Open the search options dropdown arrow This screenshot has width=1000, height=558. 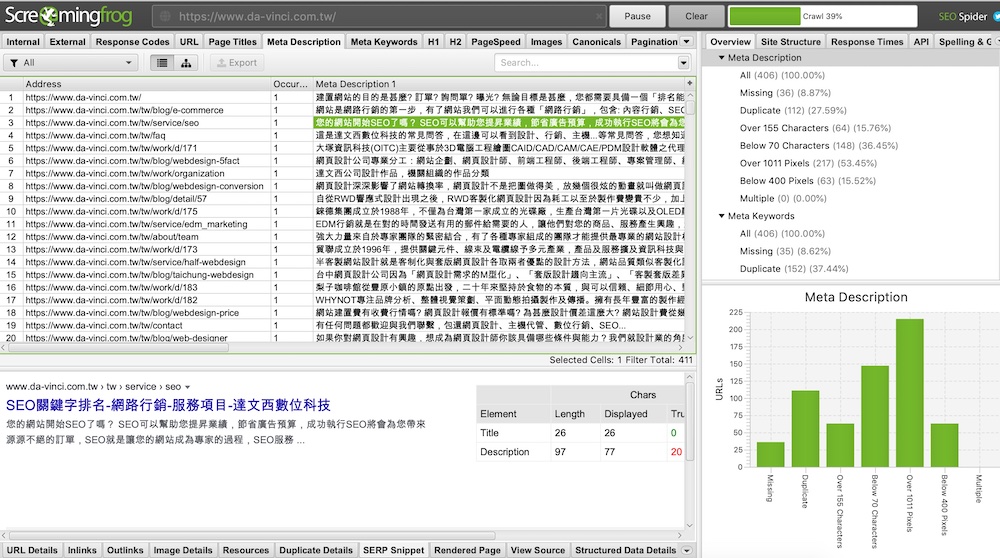[x=684, y=62]
